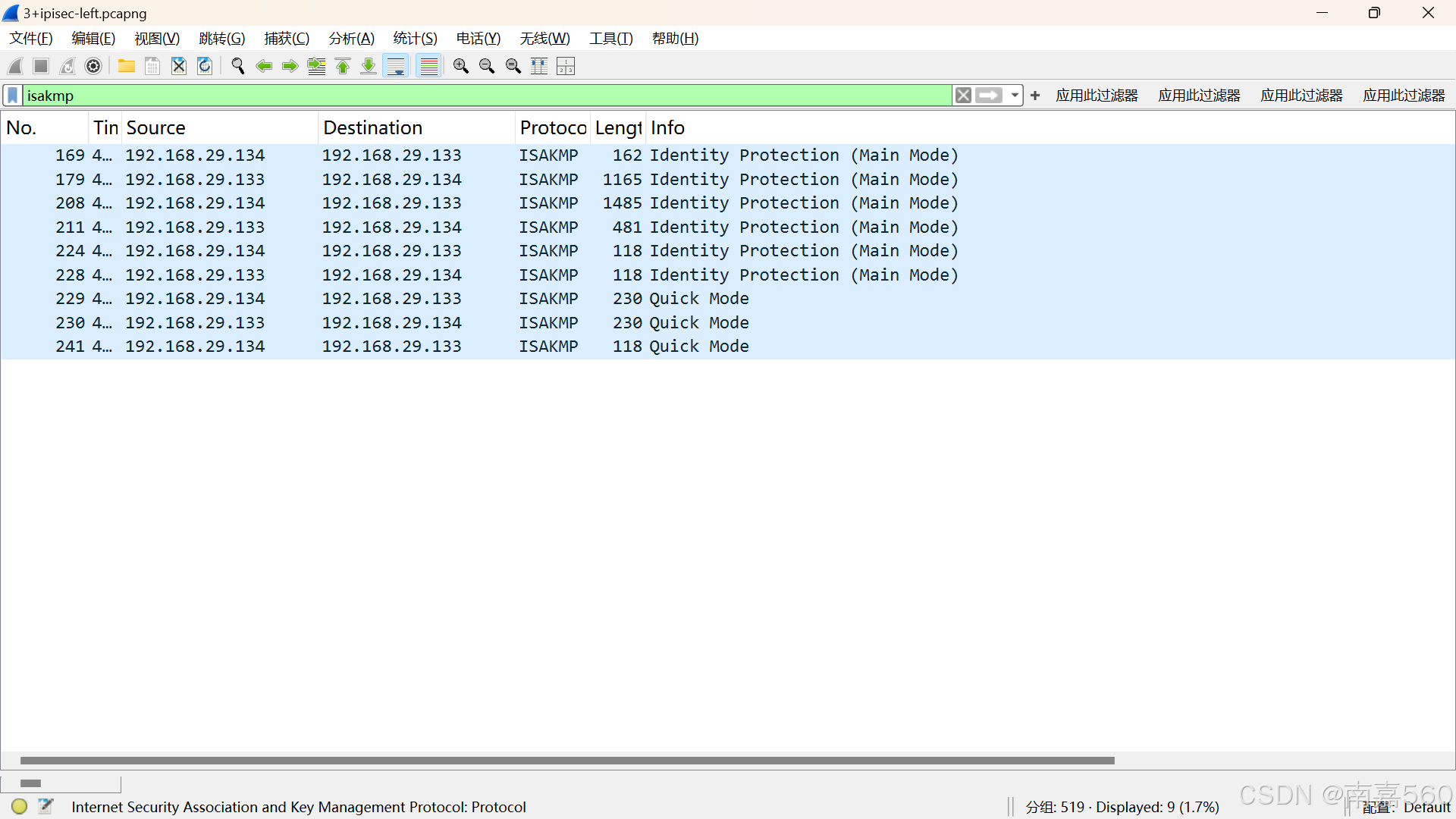Go to the first packet arrow icon
This screenshot has height=819, width=1456.
343,67
